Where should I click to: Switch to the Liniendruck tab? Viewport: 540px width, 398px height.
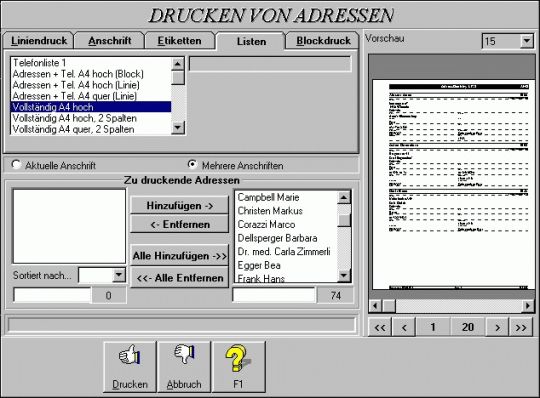click(38, 41)
